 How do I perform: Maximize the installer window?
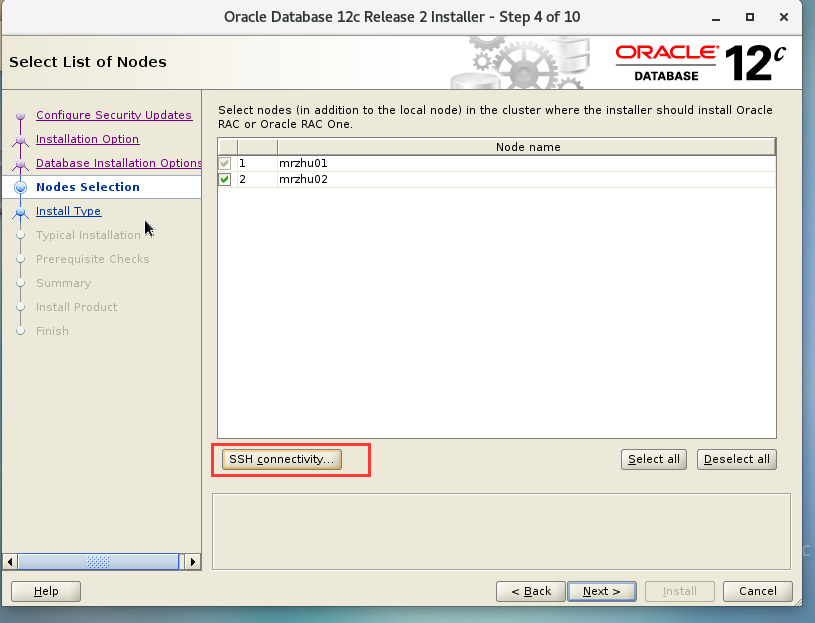(x=750, y=17)
